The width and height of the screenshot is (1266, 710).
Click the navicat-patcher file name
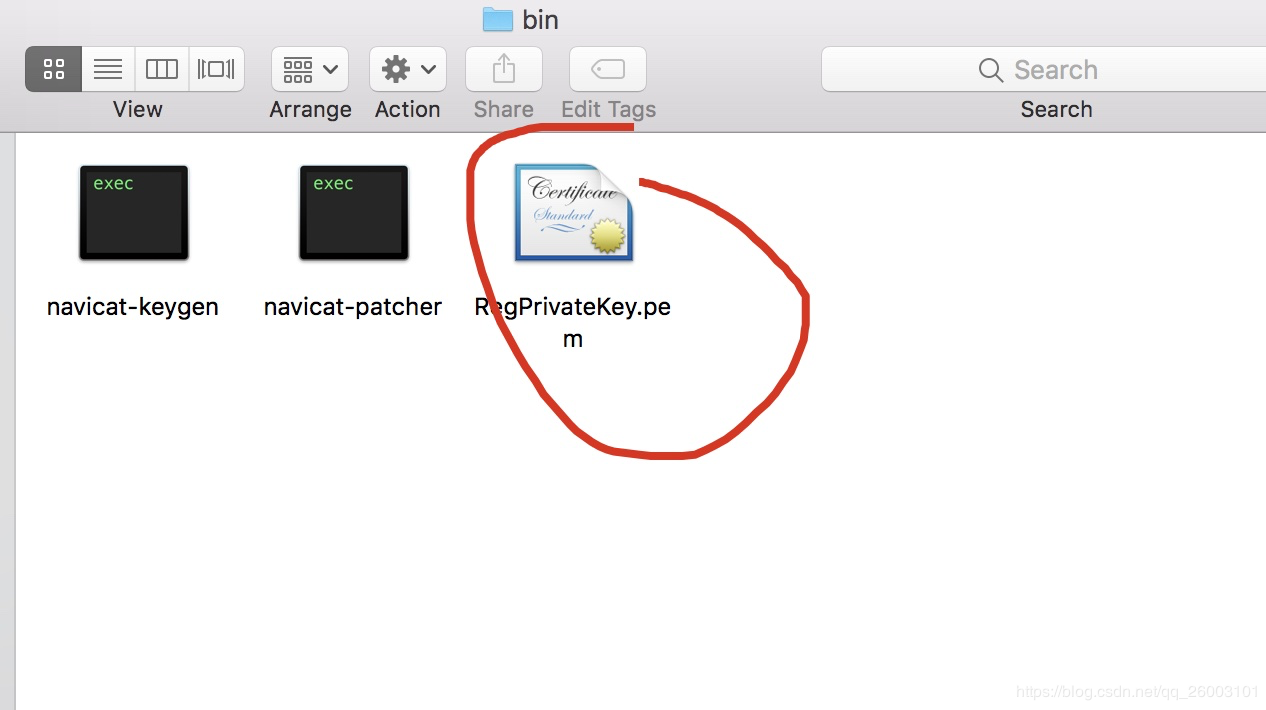(x=353, y=306)
